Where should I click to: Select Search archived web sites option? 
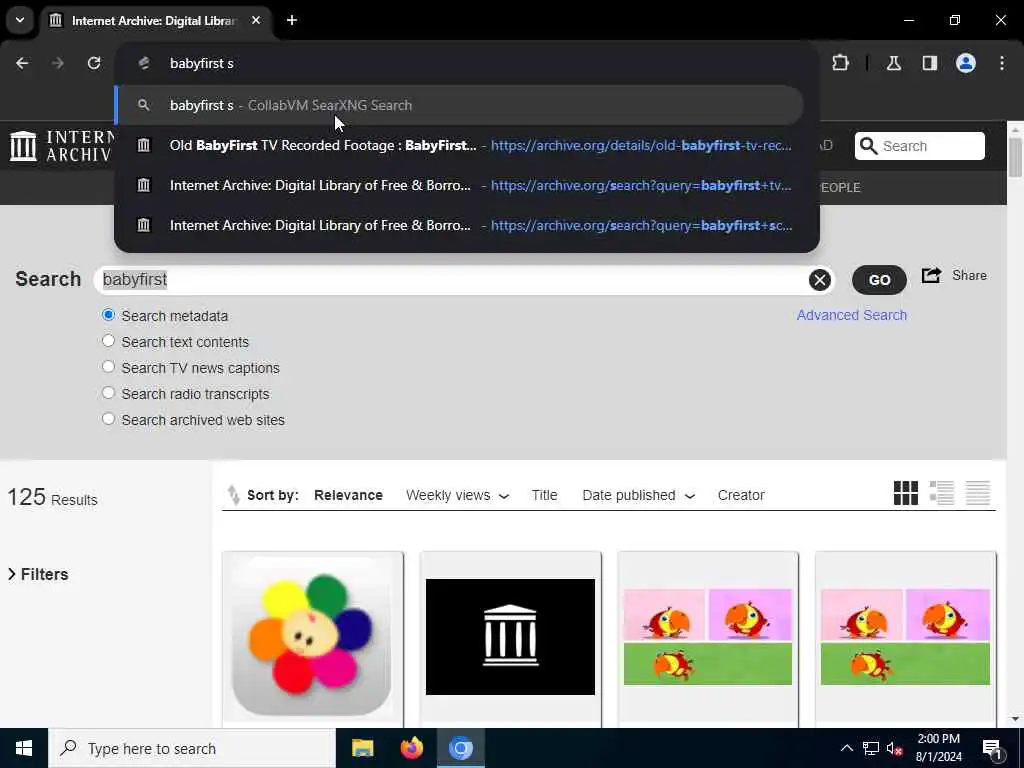tap(108, 419)
